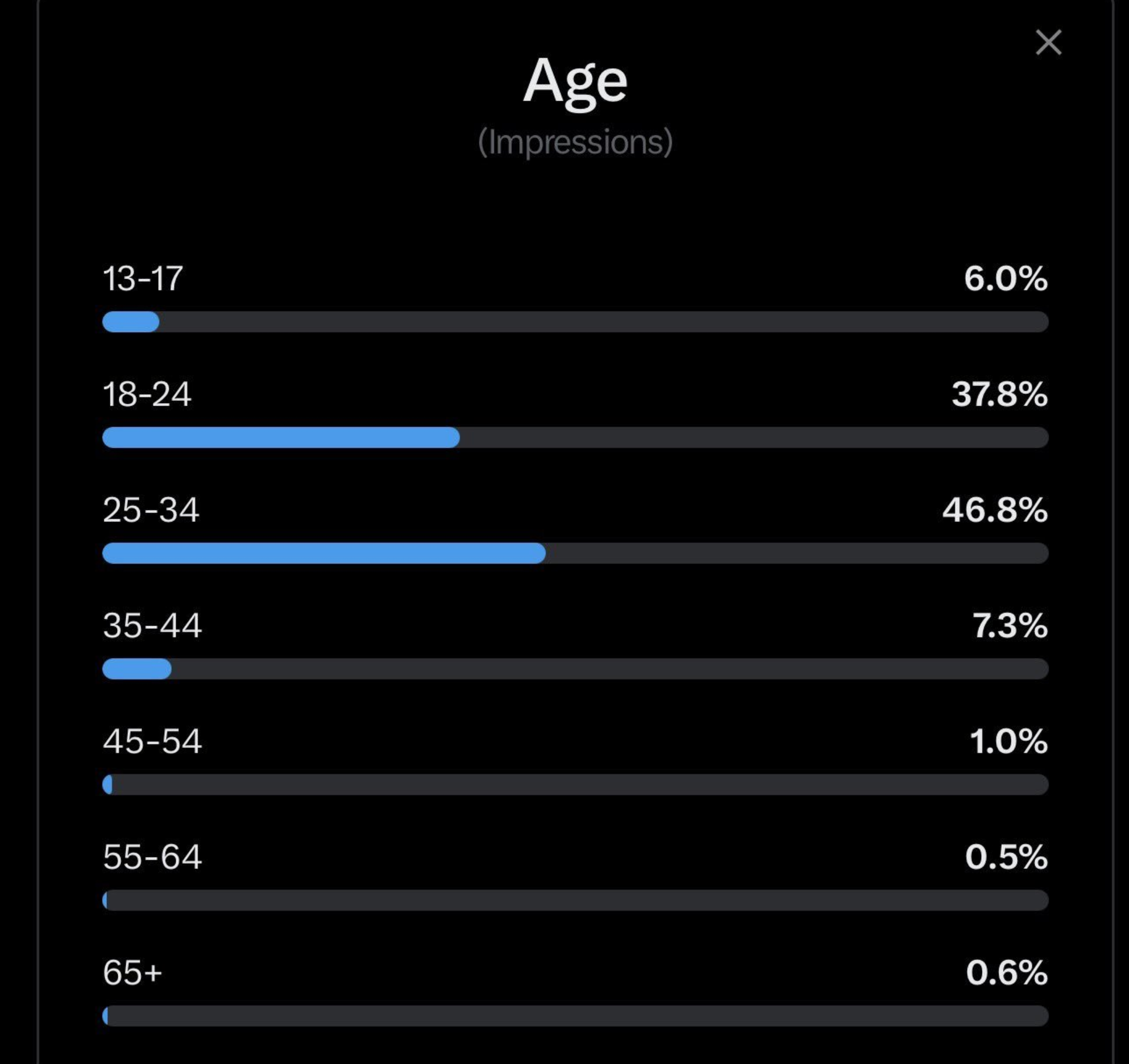Click the 25-34 blue progress bar
Image resolution: width=1129 pixels, height=1064 pixels.
(323, 553)
